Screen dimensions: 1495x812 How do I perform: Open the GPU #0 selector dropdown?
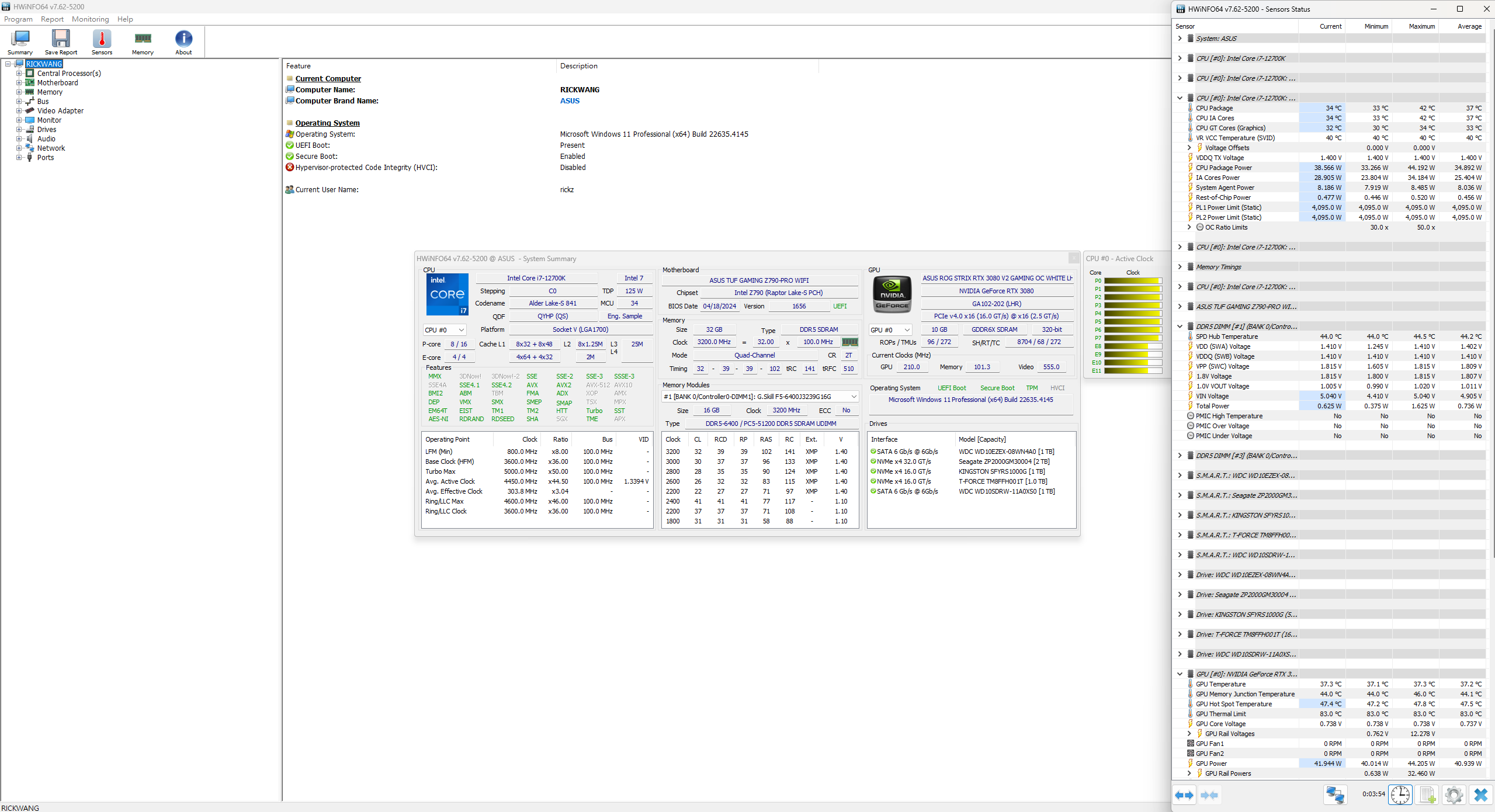(890, 330)
